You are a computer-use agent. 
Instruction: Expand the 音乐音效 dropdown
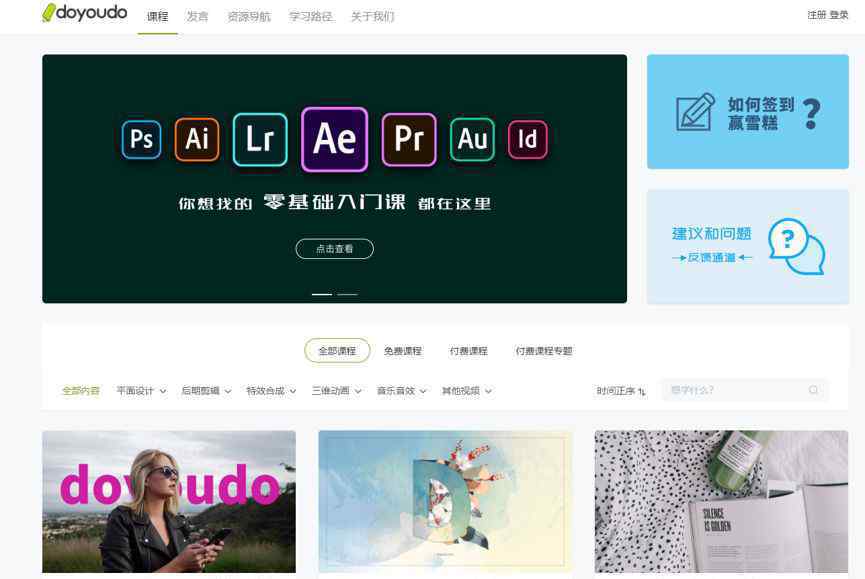402,391
